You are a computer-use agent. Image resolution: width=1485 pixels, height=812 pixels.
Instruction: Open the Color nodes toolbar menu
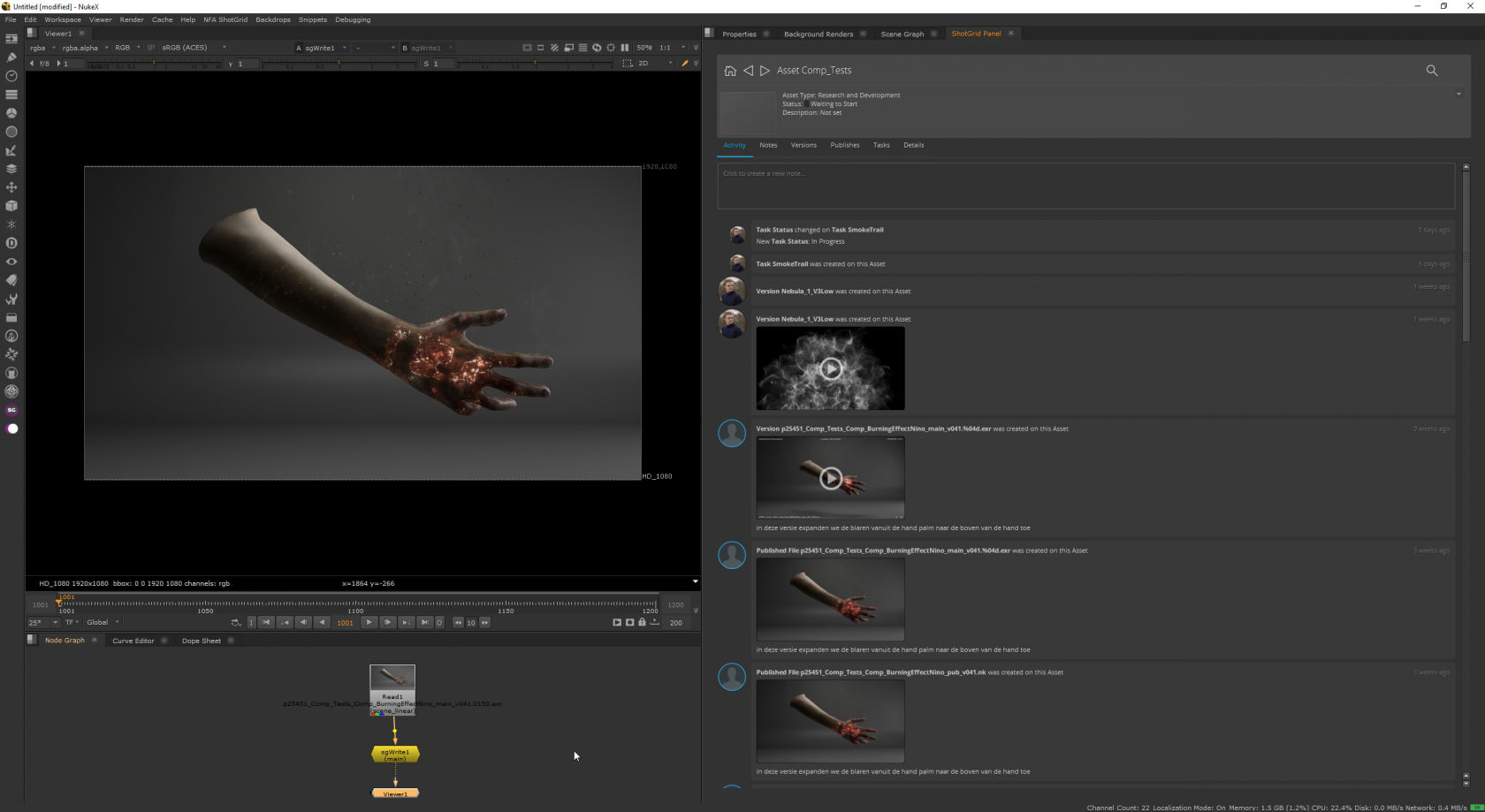11,113
